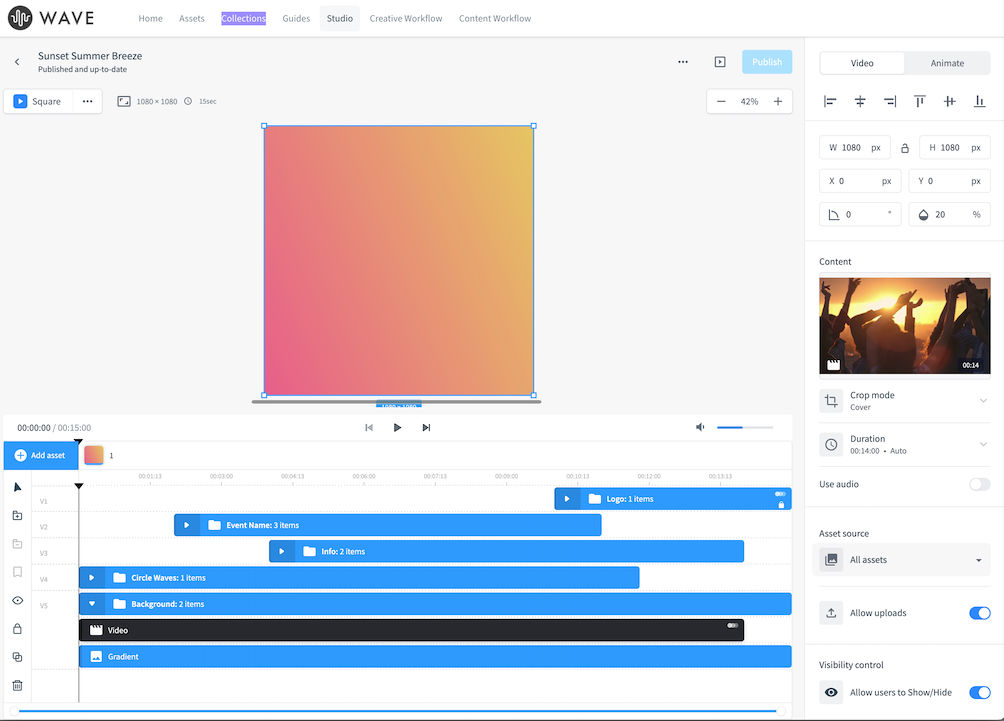Select the Gradient layer in timeline
The image size is (1004, 721).
[x=435, y=656]
